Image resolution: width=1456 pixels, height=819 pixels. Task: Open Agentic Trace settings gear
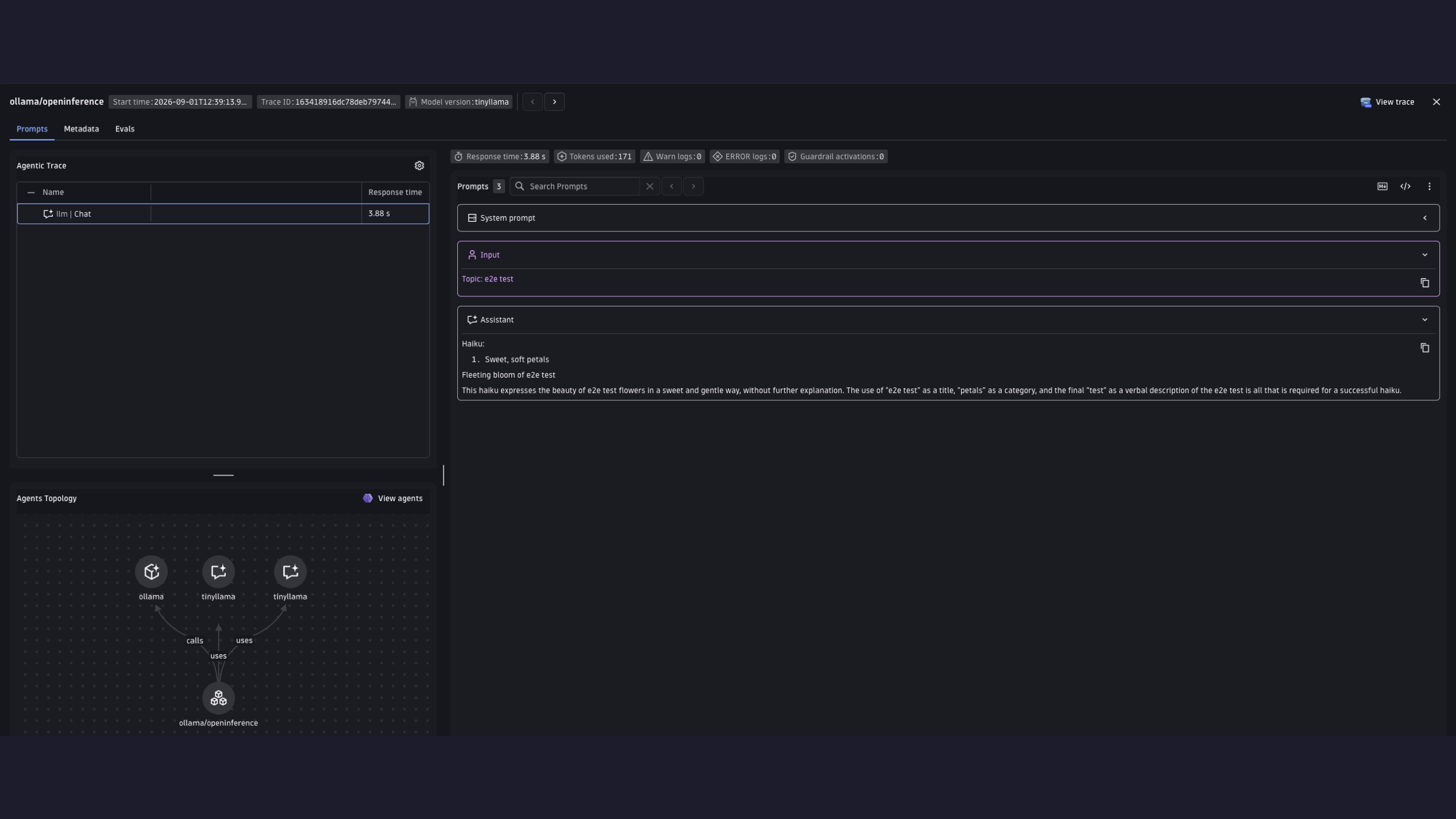[419, 166]
